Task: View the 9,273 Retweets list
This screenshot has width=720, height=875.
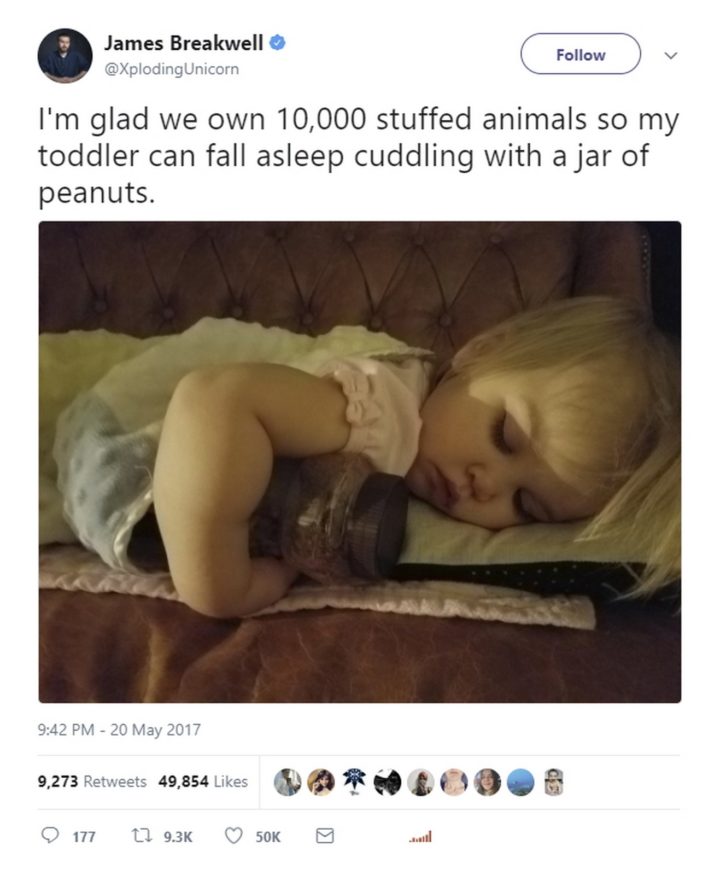Action: (92, 782)
